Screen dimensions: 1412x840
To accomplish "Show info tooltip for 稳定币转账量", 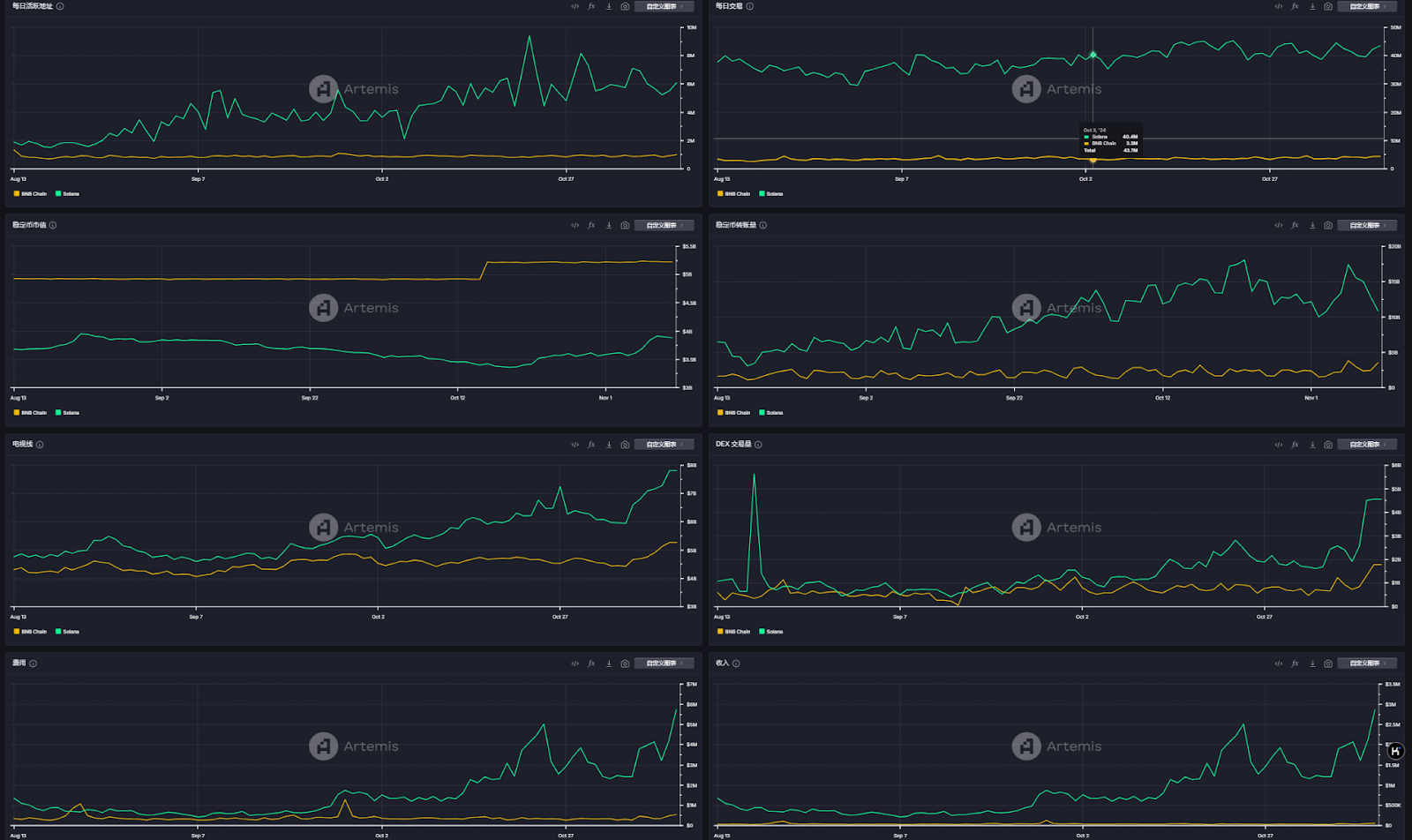I will 763,225.
